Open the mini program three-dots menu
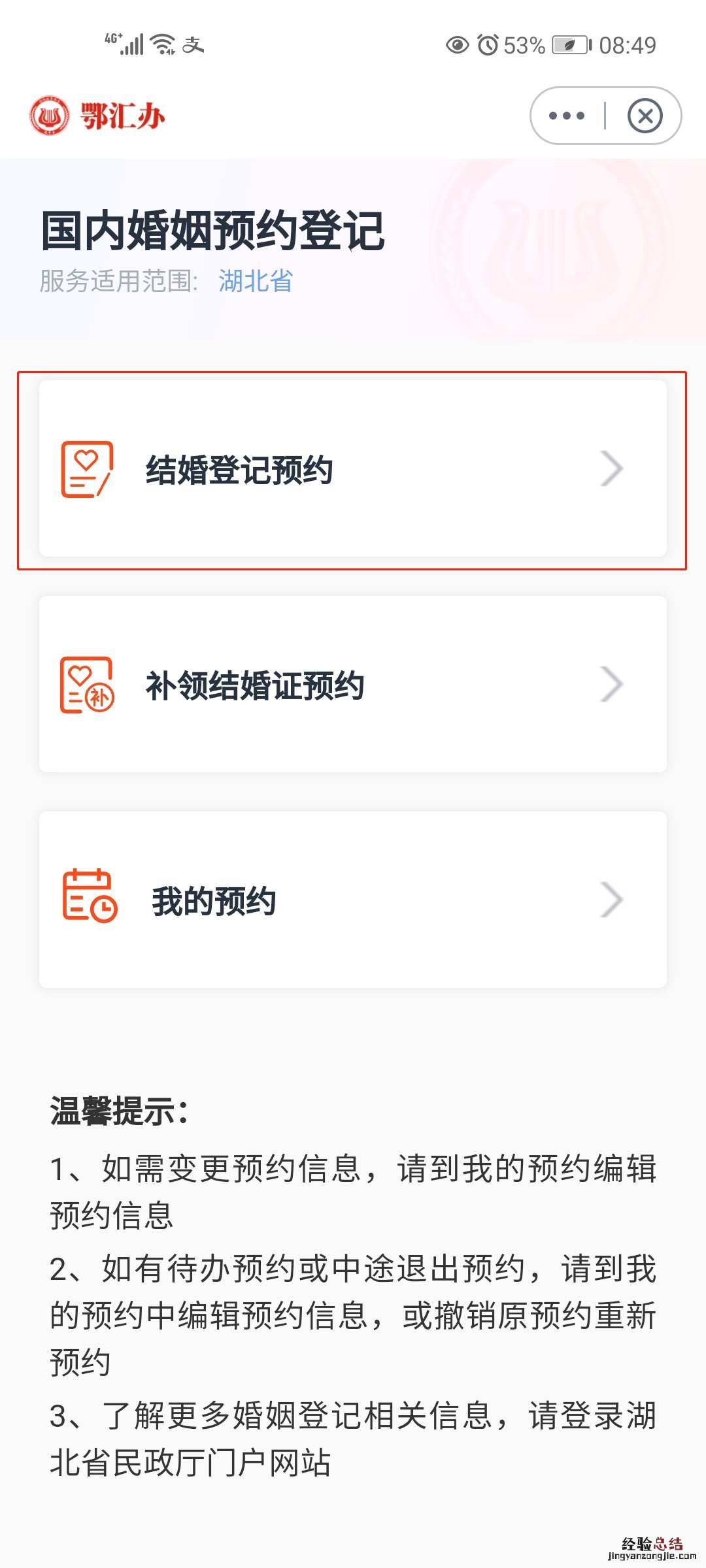 point(566,116)
